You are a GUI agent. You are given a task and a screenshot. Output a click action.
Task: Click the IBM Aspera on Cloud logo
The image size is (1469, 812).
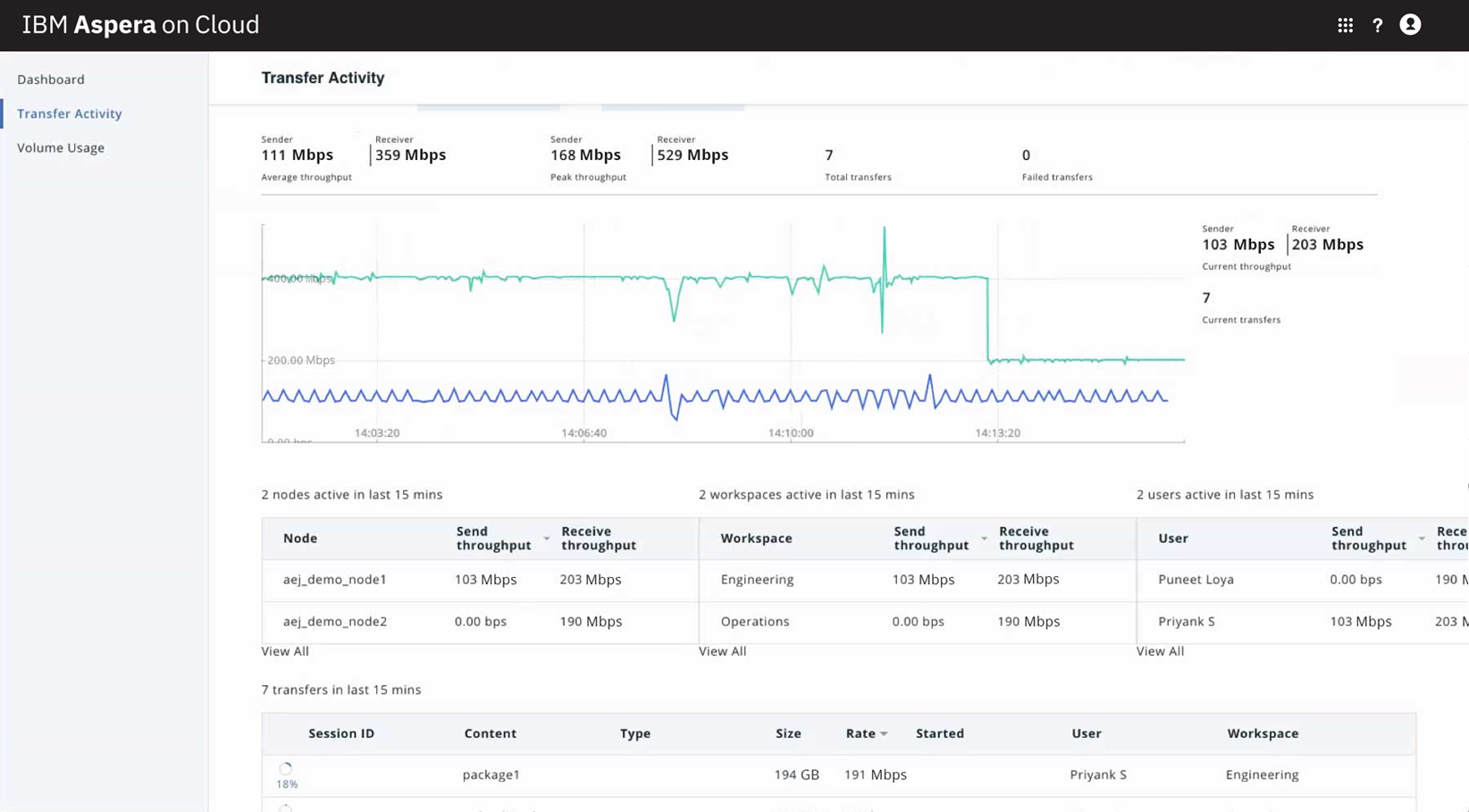click(139, 25)
